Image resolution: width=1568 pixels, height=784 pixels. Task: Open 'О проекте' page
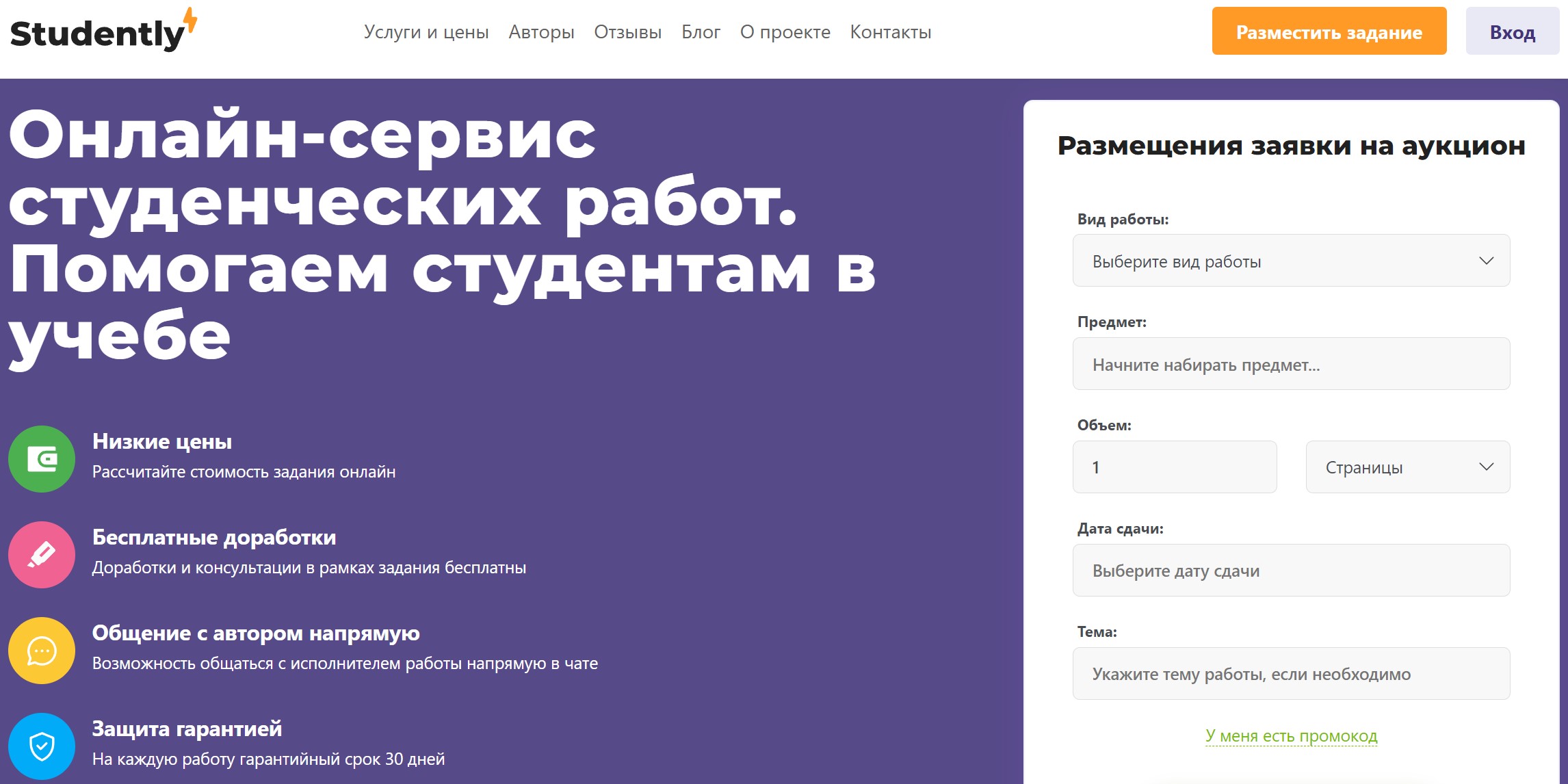pyautogui.click(x=785, y=32)
